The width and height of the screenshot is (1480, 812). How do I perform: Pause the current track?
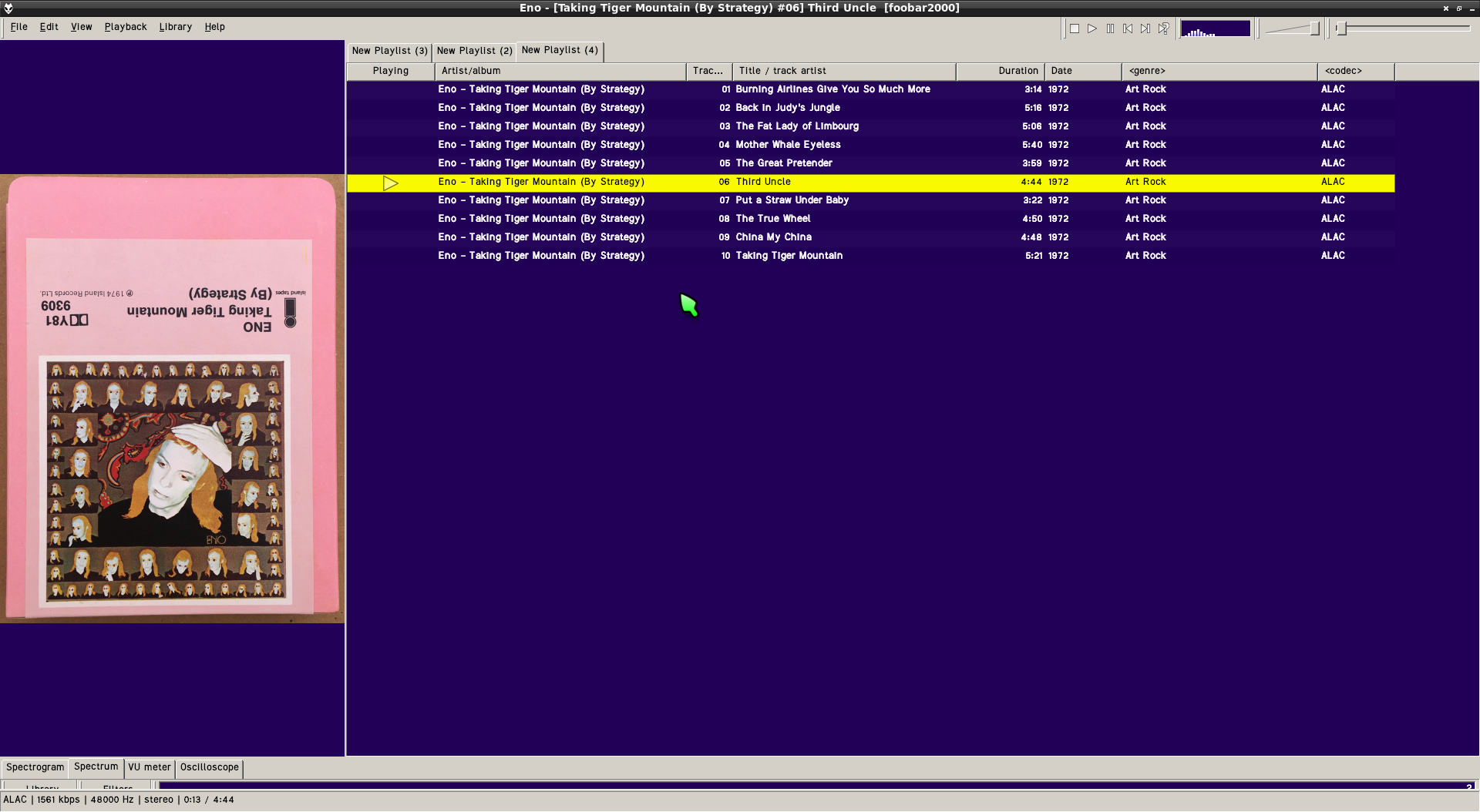[x=1110, y=29]
